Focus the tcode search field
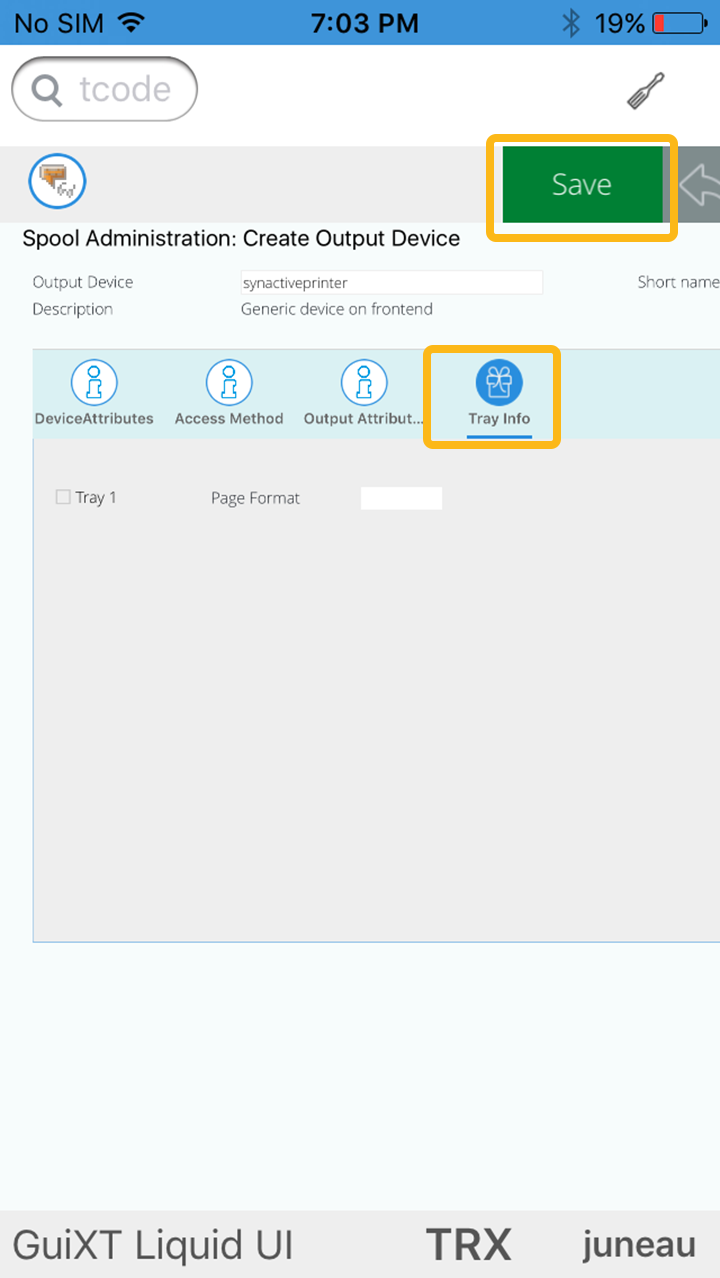Screen dimensions: 720x1278 point(124,90)
